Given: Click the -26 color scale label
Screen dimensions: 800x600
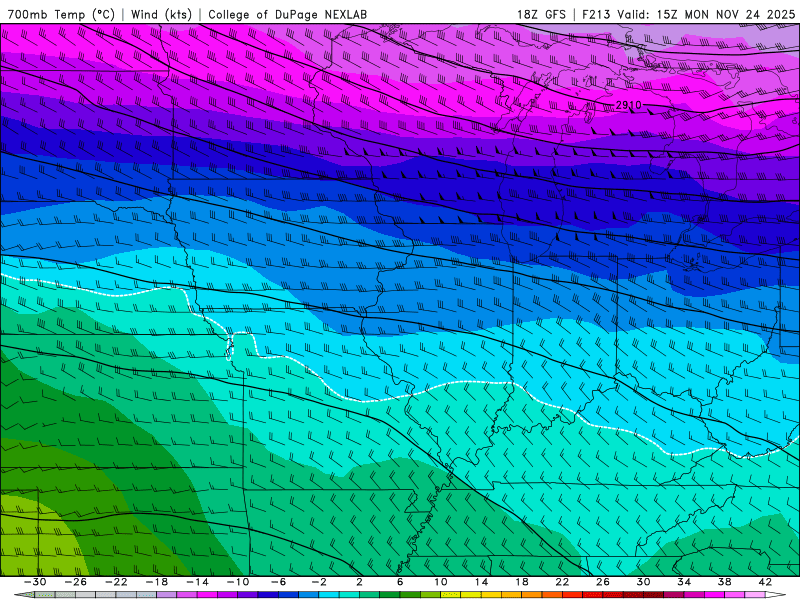Looking at the screenshot, I should (x=76, y=582).
